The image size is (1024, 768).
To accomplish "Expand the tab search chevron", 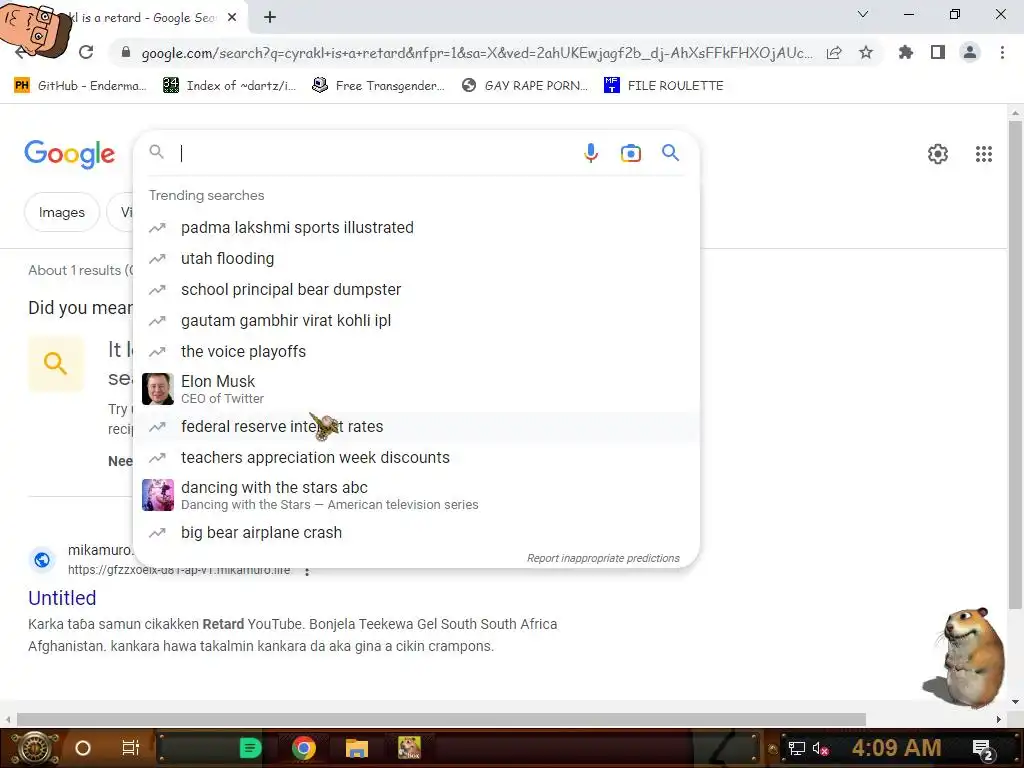I will (863, 14).
